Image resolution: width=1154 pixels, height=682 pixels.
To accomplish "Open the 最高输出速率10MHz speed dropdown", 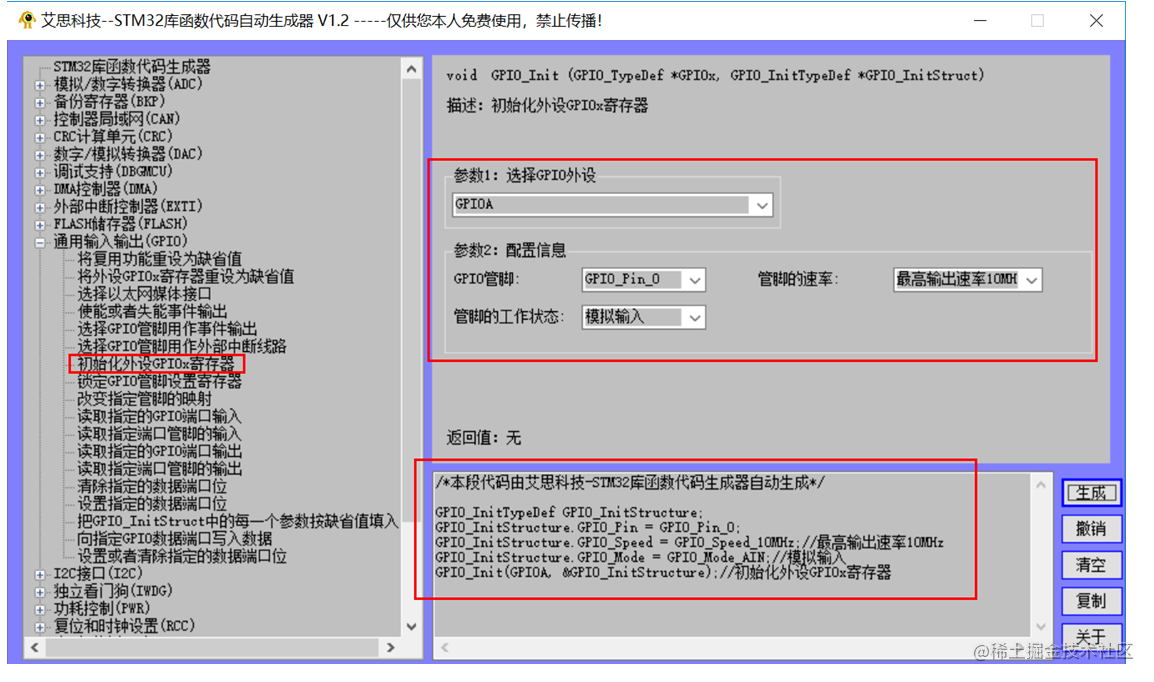I will click(x=1031, y=280).
